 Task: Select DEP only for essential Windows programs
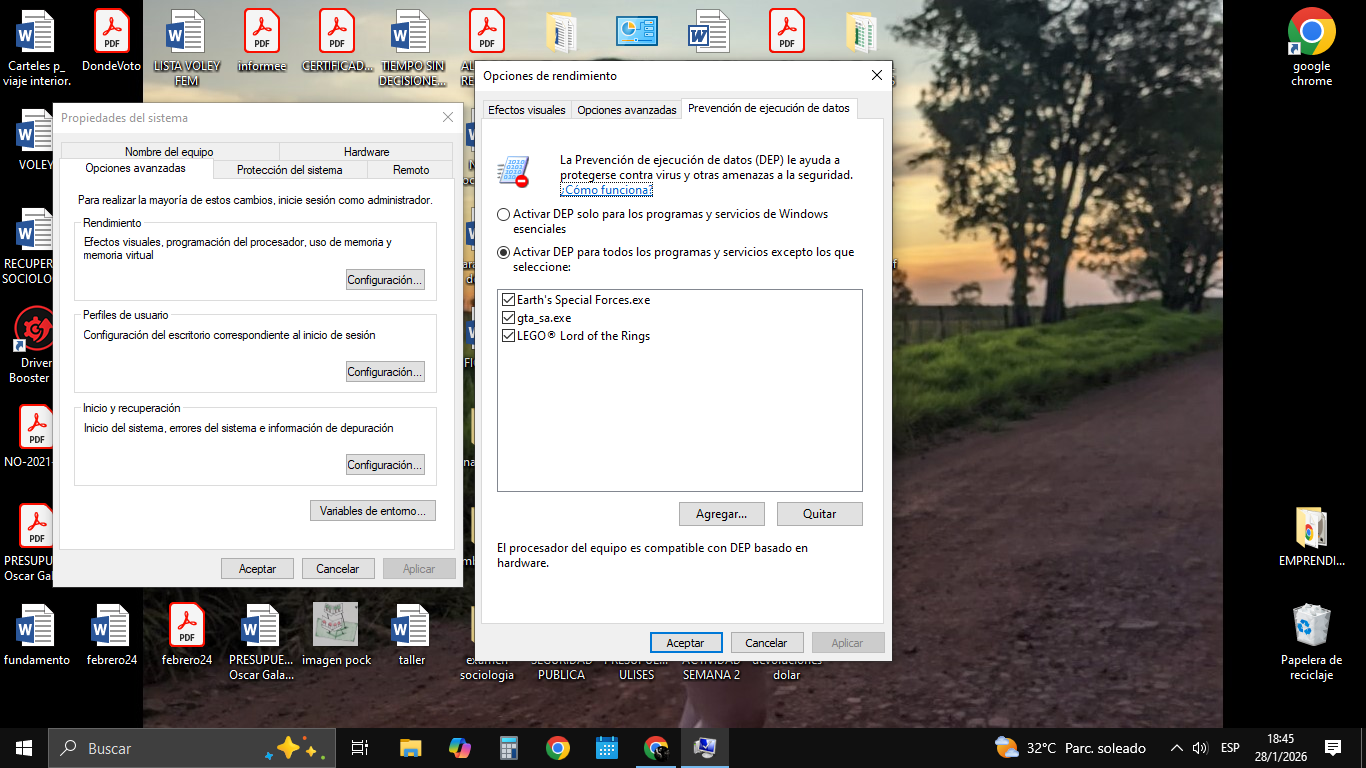click(503, 215)
